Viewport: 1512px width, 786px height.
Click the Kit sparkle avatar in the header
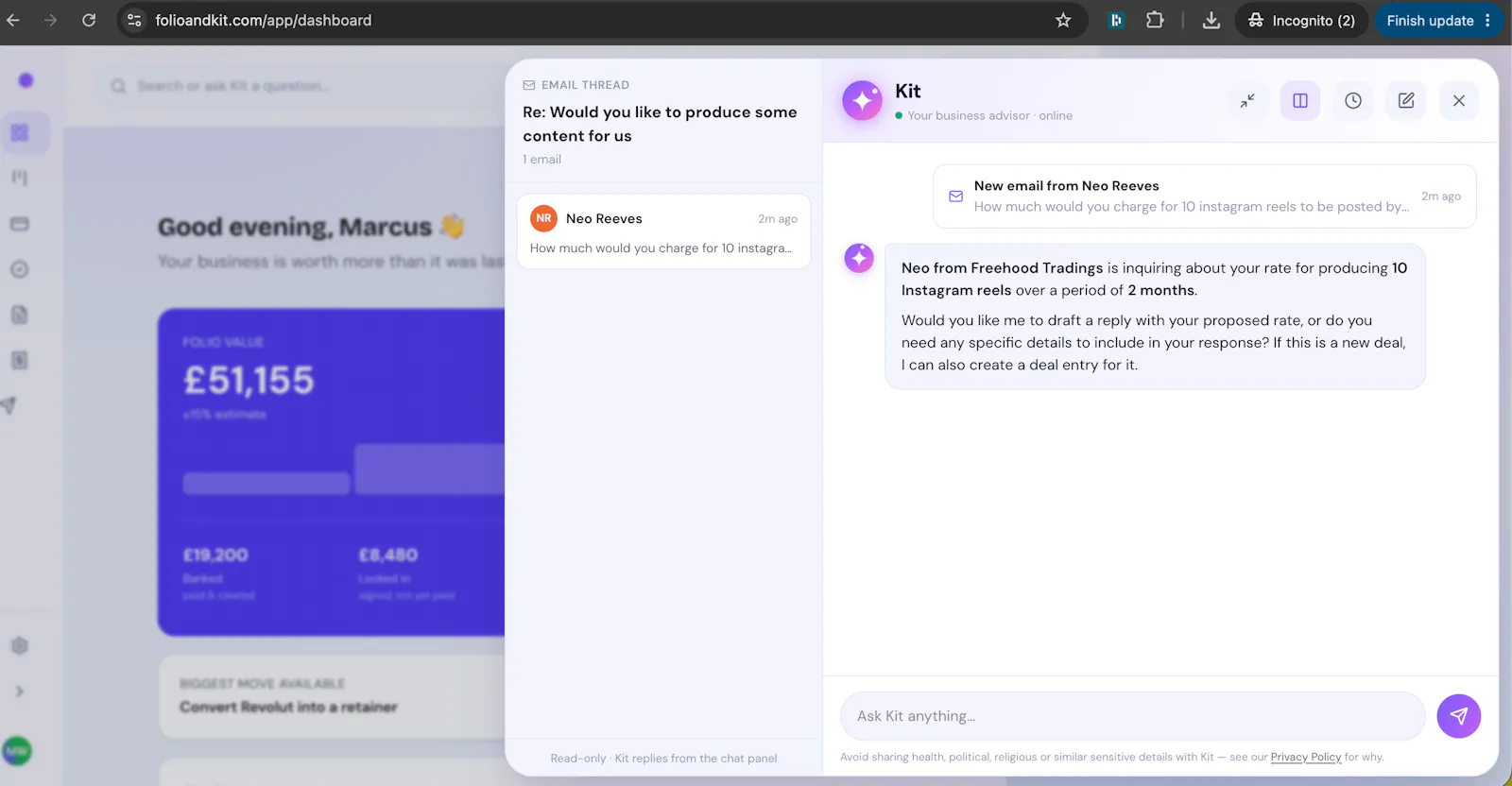(x=862, y=100)
